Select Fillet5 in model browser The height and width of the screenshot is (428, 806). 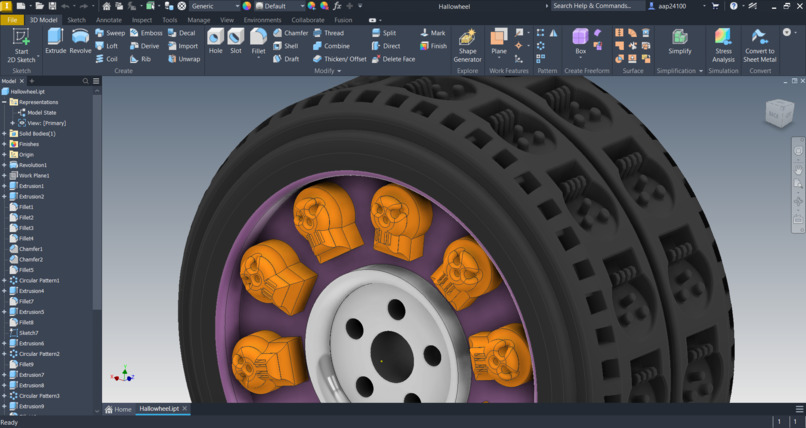click(26, 270)
